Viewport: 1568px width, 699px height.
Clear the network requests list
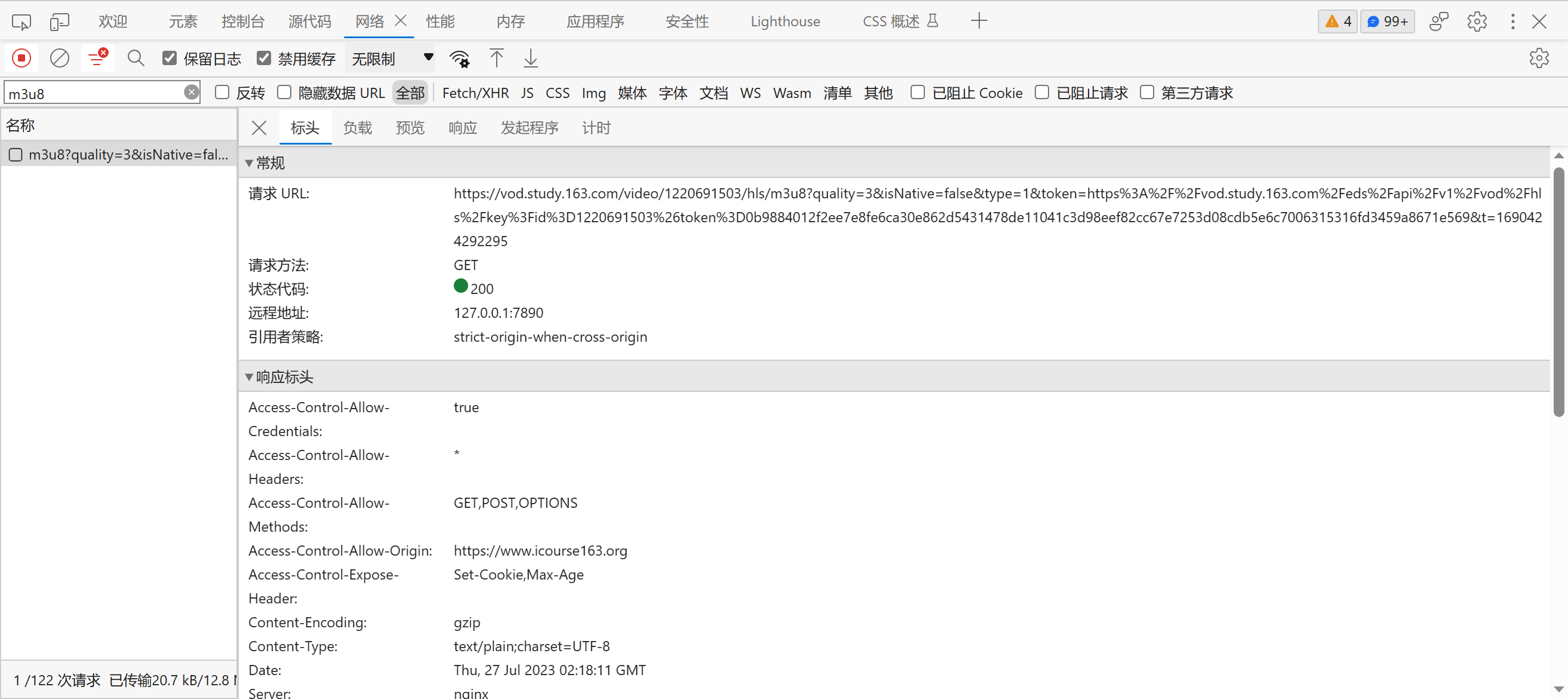[x=60, y=58]
